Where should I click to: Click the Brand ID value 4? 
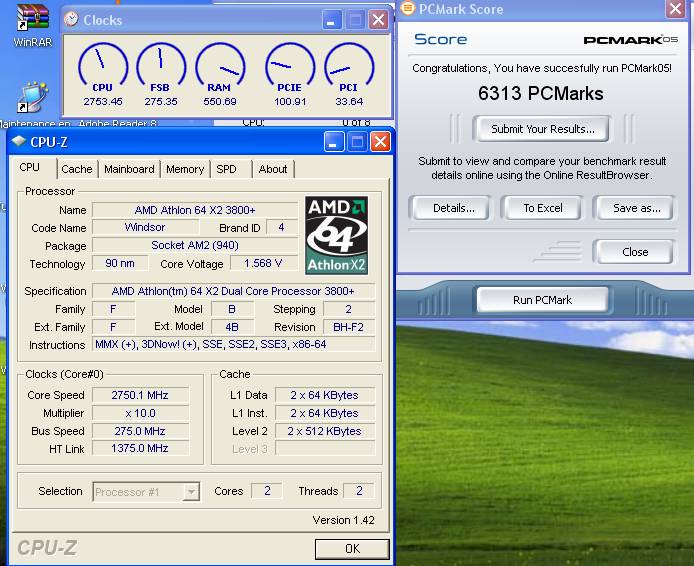click(x=281, y=227)
